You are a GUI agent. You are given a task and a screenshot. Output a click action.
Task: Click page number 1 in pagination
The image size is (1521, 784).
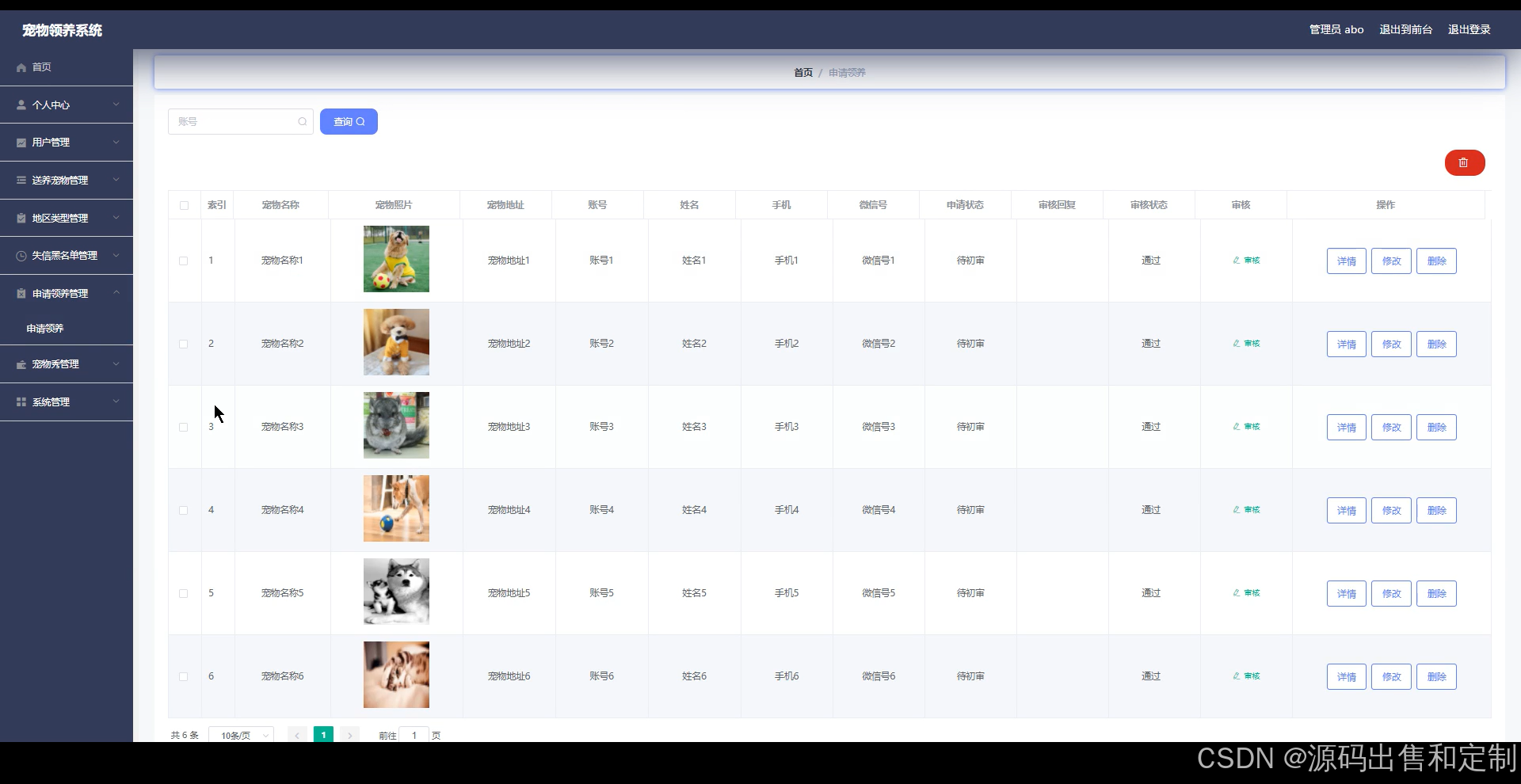323,735
